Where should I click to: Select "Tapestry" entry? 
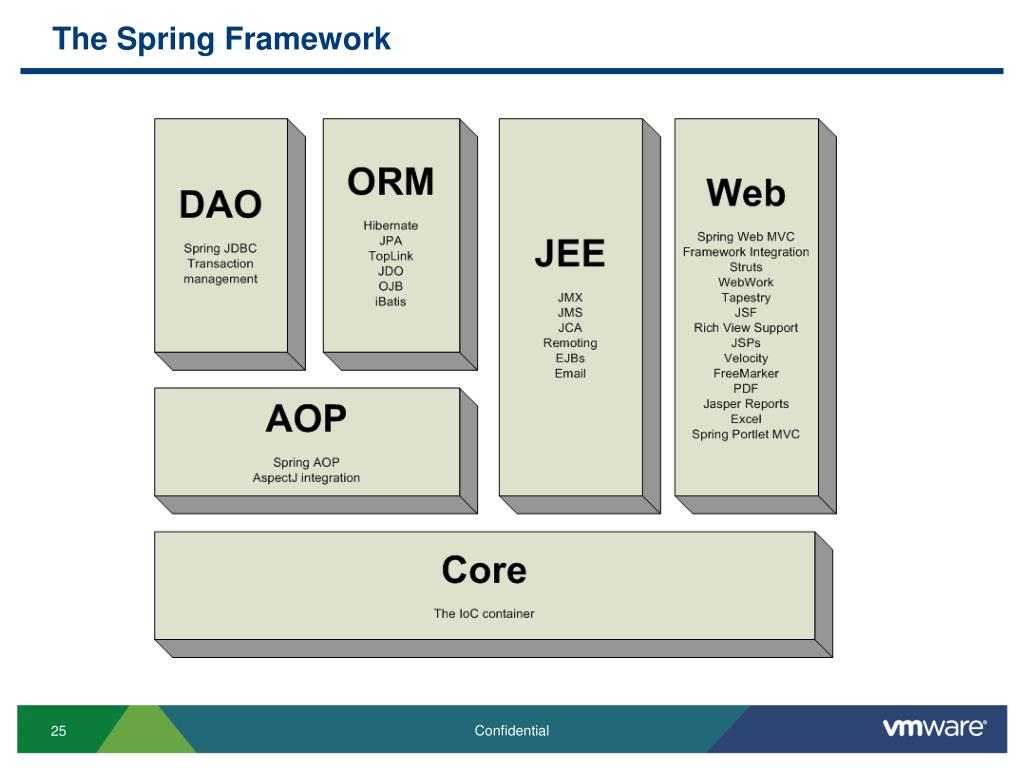(x=746, y=298)
